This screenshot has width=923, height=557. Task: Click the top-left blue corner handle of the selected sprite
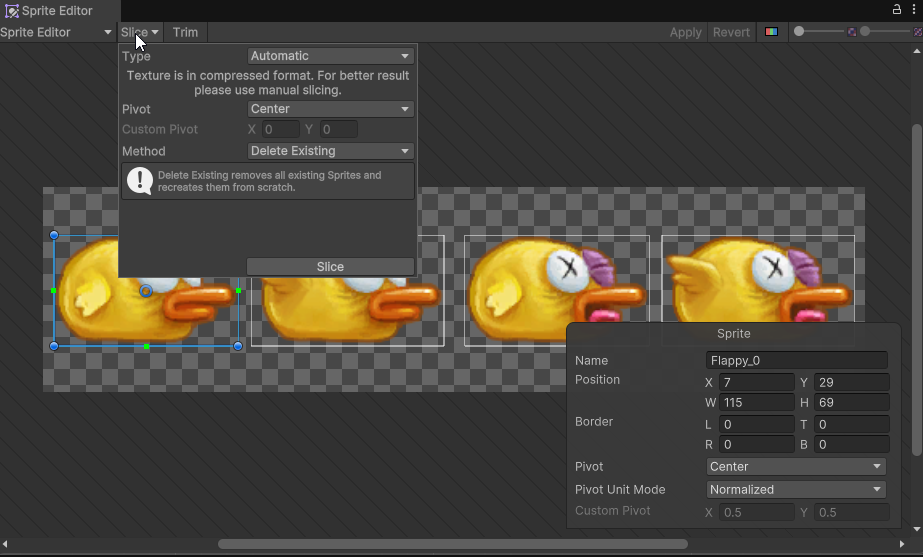54,235
